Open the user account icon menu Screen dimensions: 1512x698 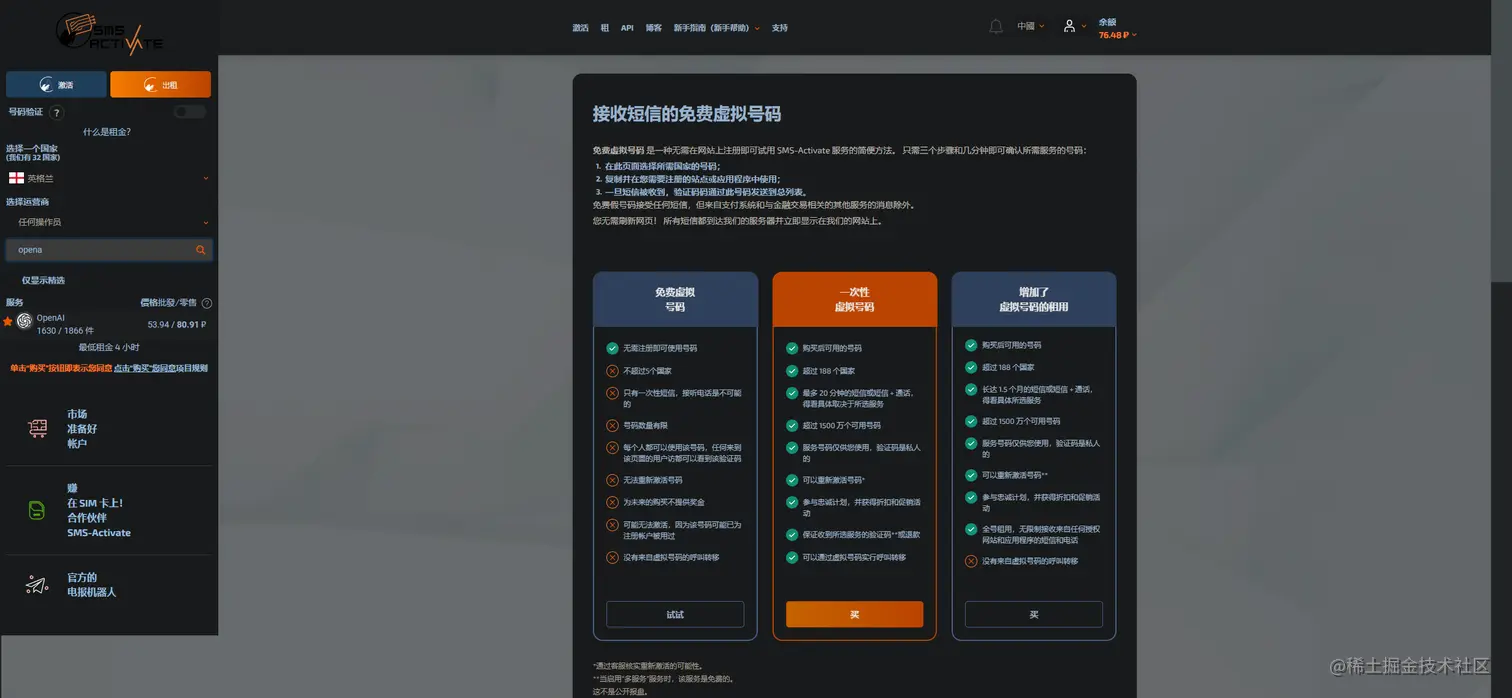(x=1069, y=27)
